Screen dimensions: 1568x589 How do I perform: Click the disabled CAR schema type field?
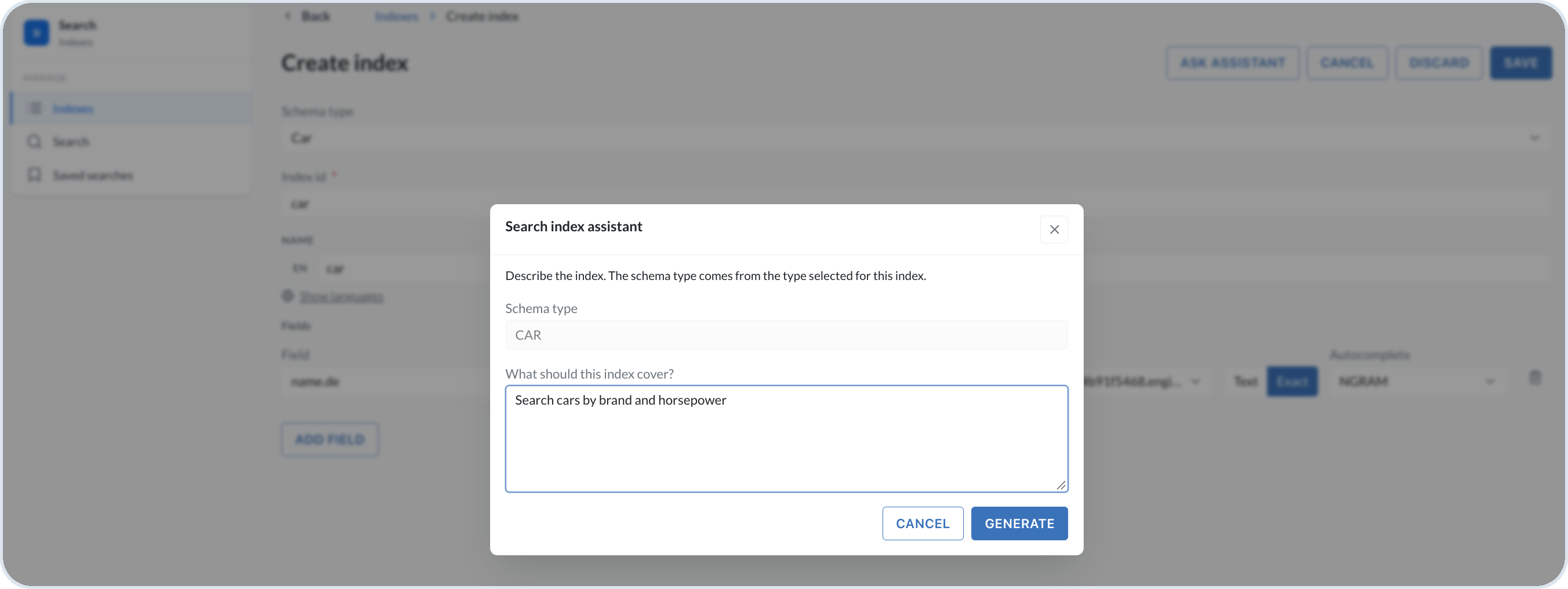point(786,335)
